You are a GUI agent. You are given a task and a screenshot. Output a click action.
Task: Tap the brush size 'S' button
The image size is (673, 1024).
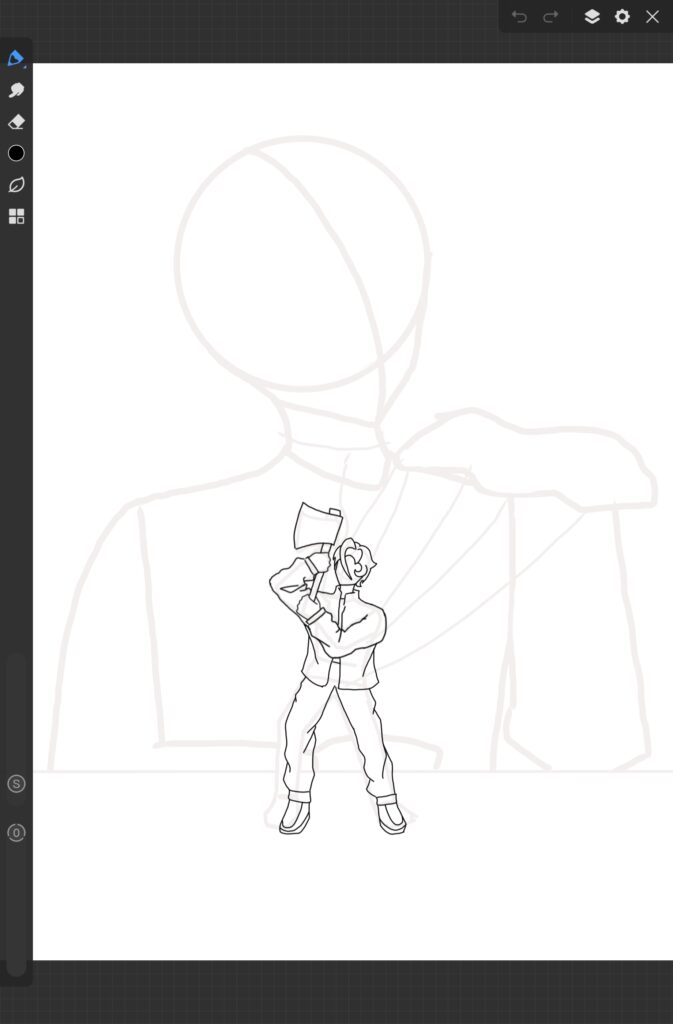click(16, 783)
